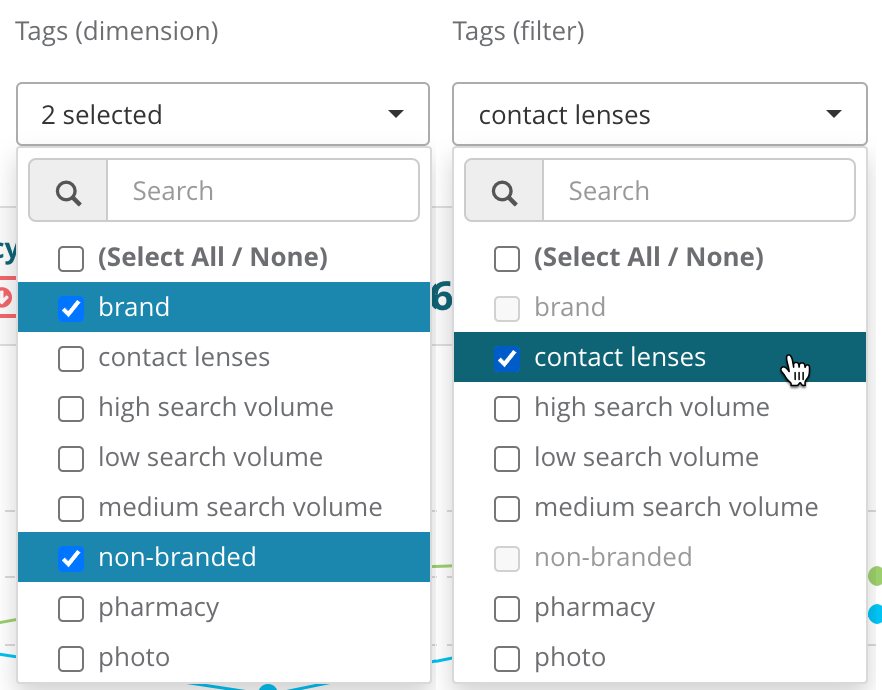This screenshot has height=690, width=882.
Task: Open the Tags (filter) dropdown arrow
Action: 834,114
